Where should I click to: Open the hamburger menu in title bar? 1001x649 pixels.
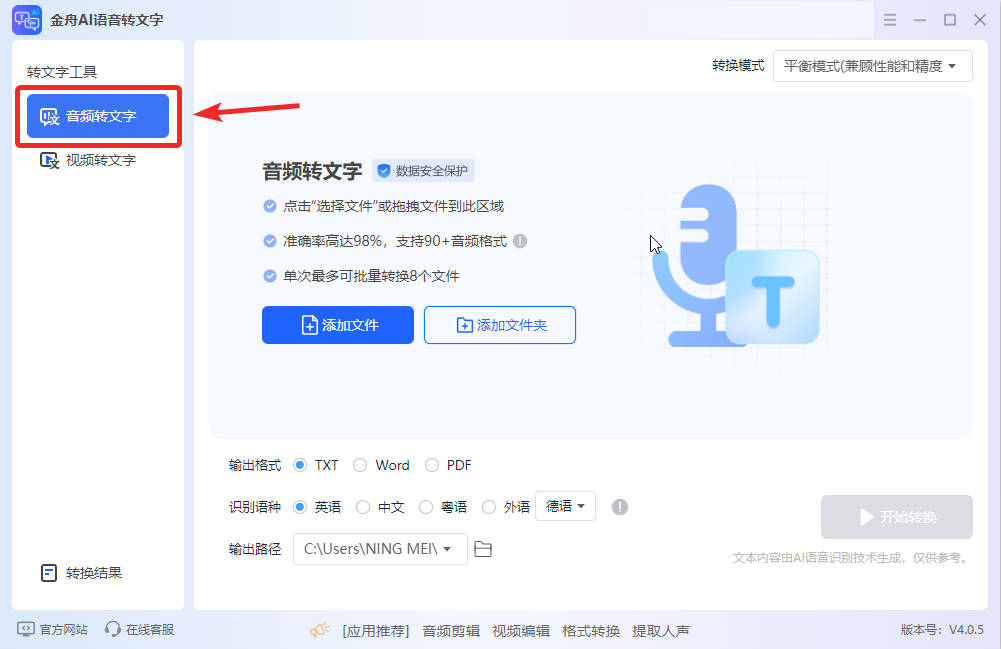click(889, 20)
